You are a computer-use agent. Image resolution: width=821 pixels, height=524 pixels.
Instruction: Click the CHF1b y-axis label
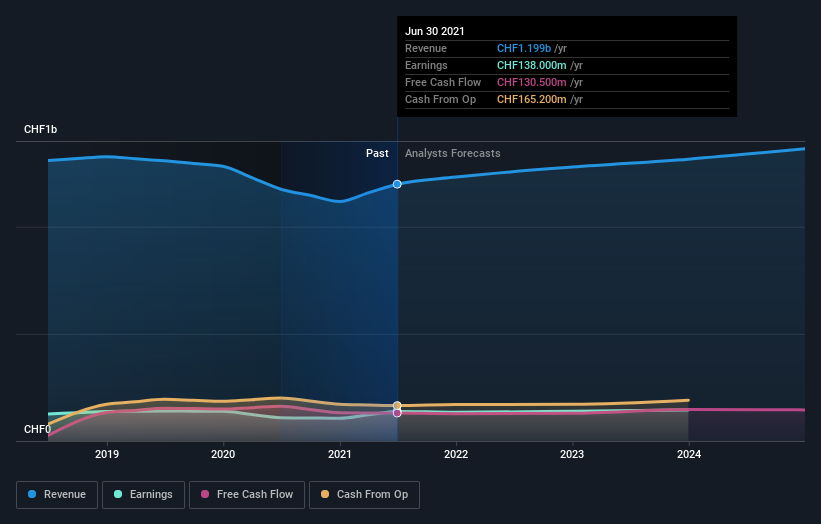40,129
